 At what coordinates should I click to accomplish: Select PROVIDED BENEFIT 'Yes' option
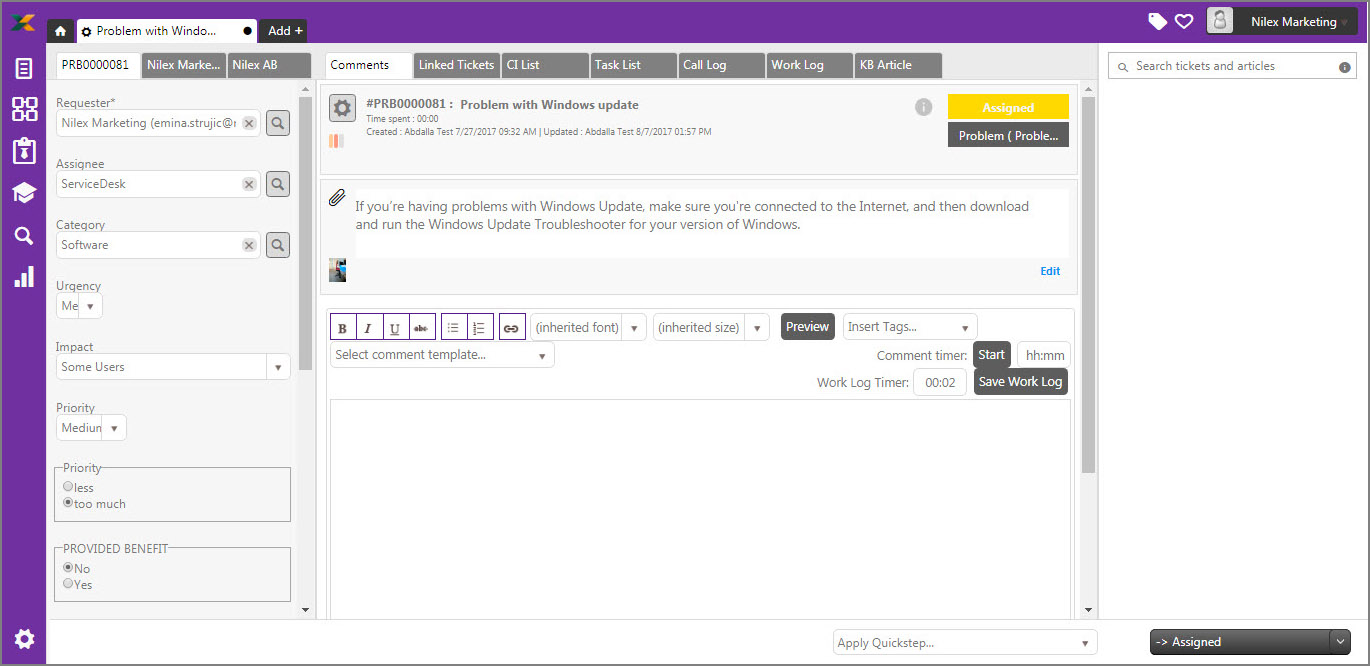[x=68, y=583]
